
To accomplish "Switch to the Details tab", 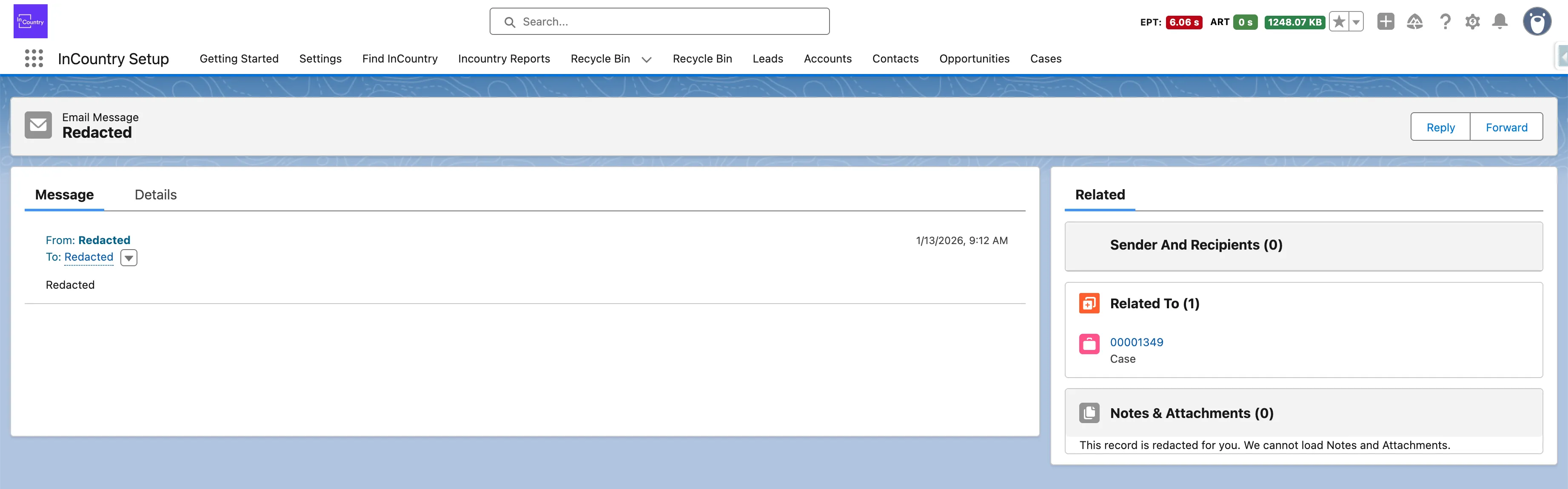I will [155, 195].
